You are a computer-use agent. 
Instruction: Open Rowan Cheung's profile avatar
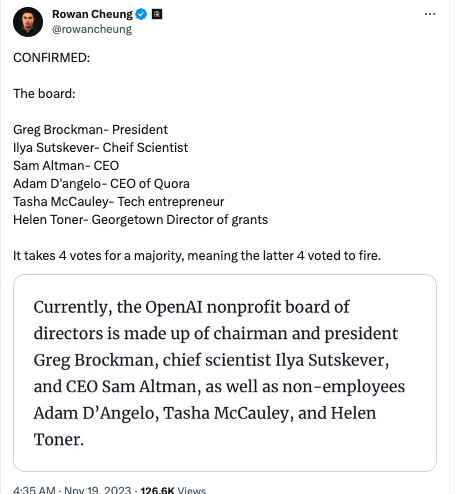point(28,22)
